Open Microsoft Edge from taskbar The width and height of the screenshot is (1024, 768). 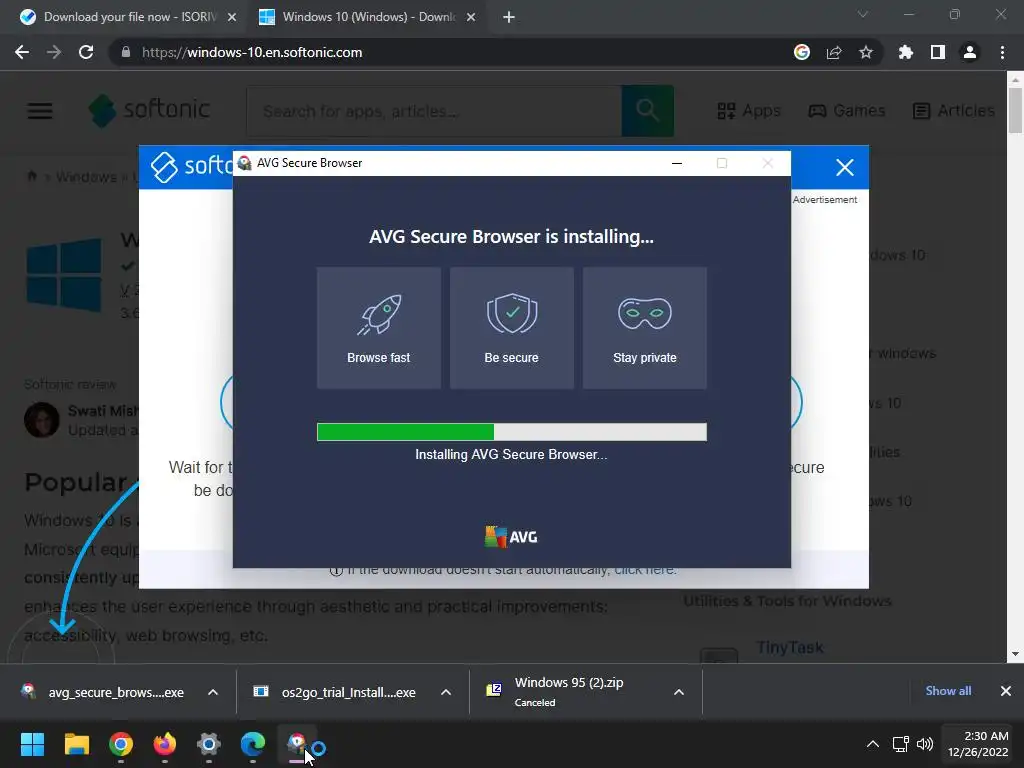(253, 744)
